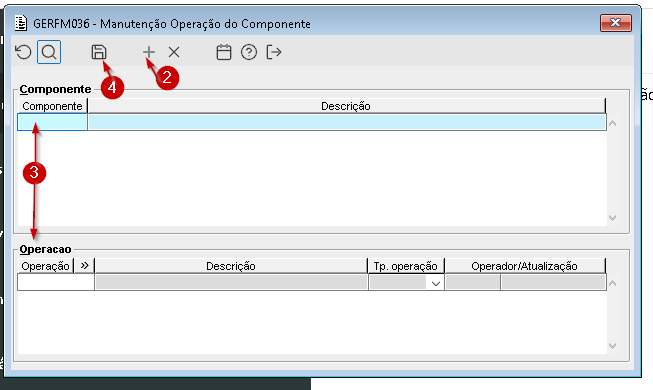Open the Tp. operação dropdown

pyautogui.click(x=436, y=283)
